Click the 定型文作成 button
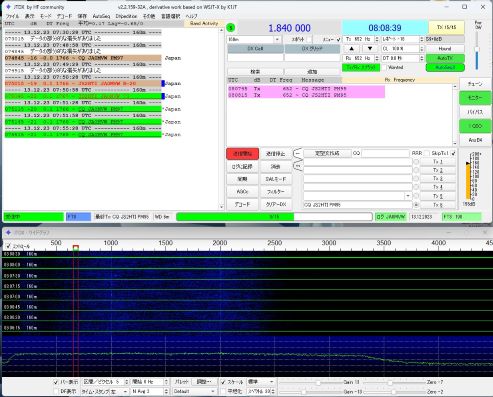Screen dimensions: 493x397 (327, 153)
